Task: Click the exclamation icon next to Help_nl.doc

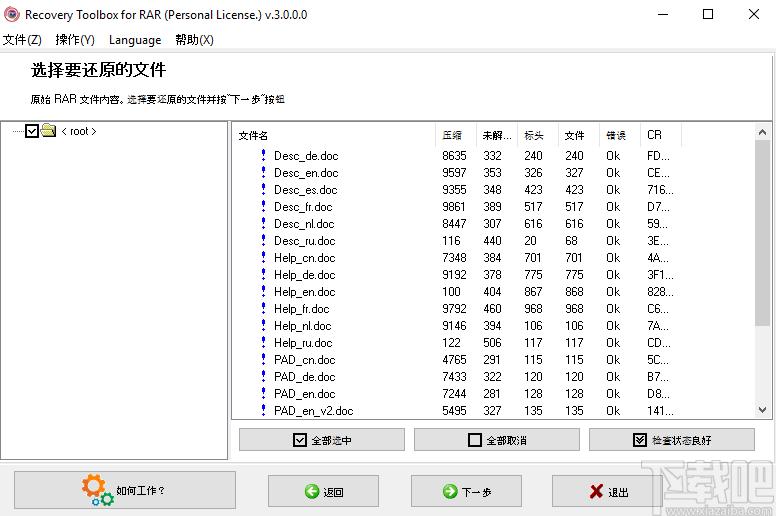Action: click(x=263, y=325)
